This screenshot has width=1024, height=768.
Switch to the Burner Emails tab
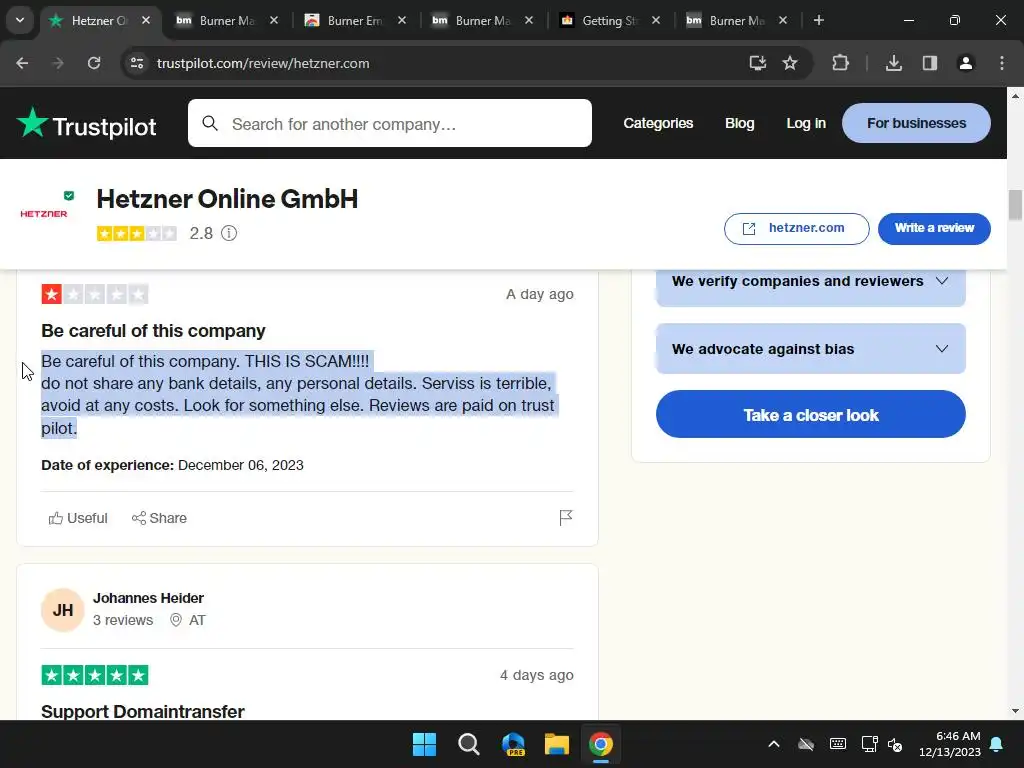[355, 21]
